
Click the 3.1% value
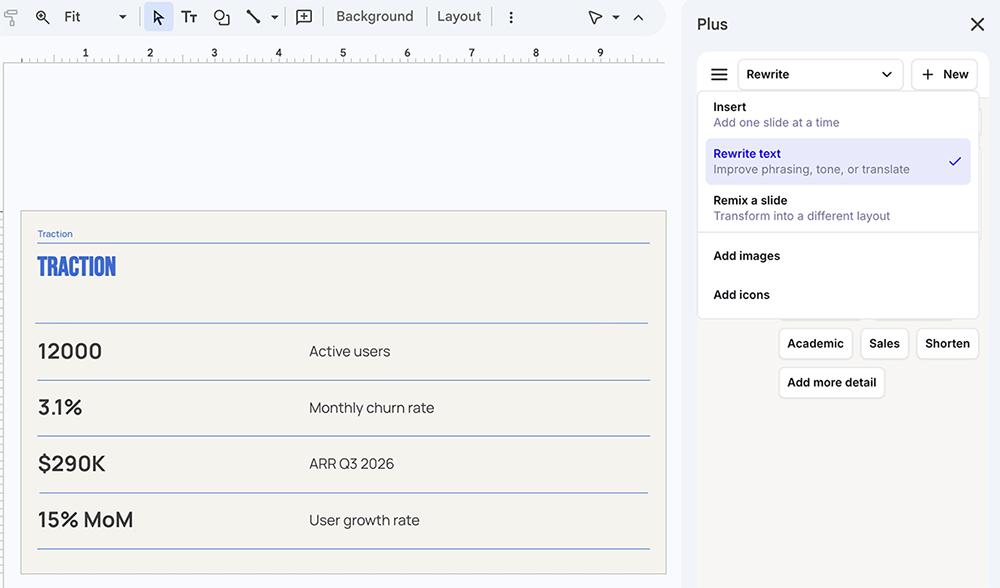click(x=60, y=408)
